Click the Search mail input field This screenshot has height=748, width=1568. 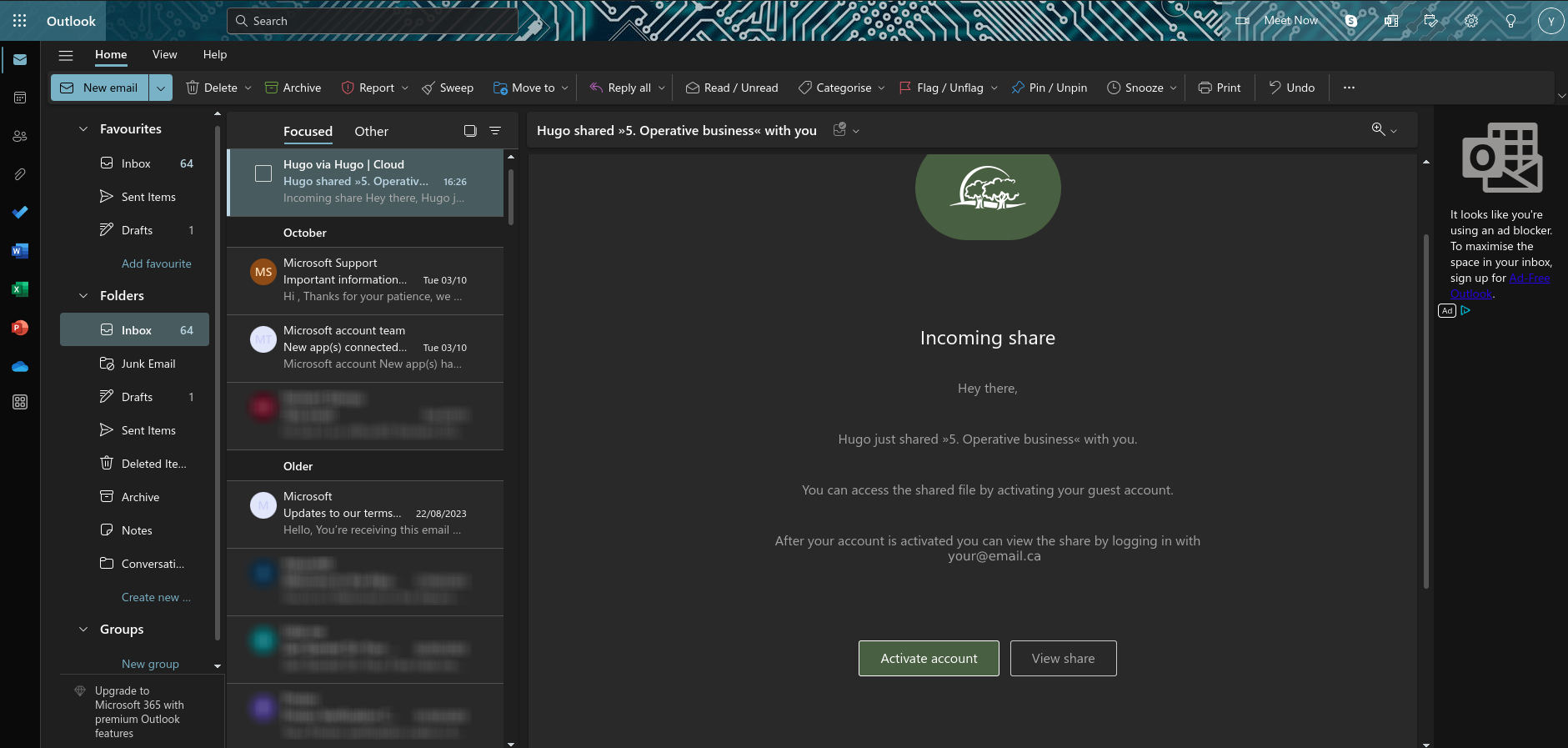pyautogui.click(x=373, y=21)
